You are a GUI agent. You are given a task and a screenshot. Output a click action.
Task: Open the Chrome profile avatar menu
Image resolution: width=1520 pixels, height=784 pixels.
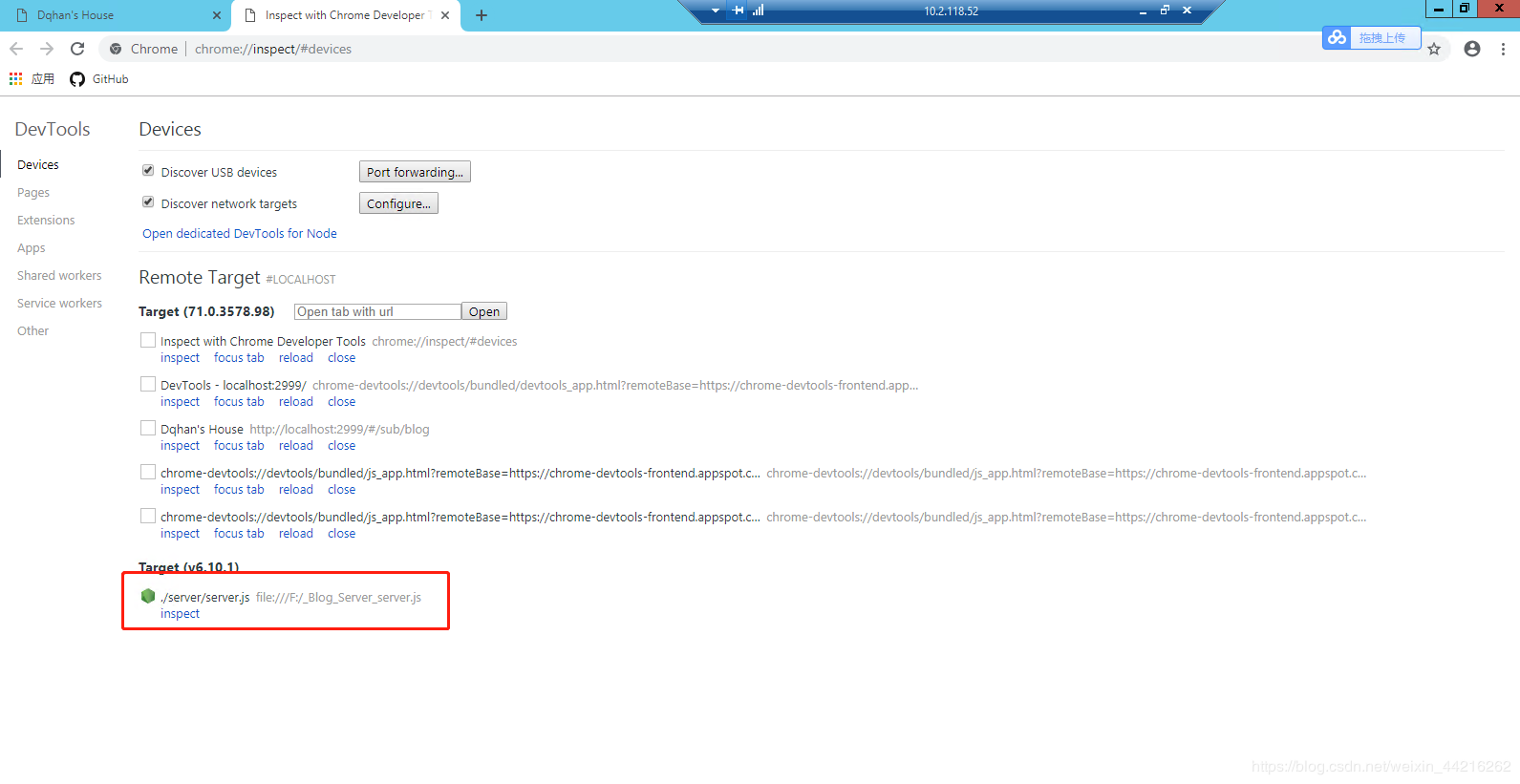pyautogui.click(x=1472, y=49)
